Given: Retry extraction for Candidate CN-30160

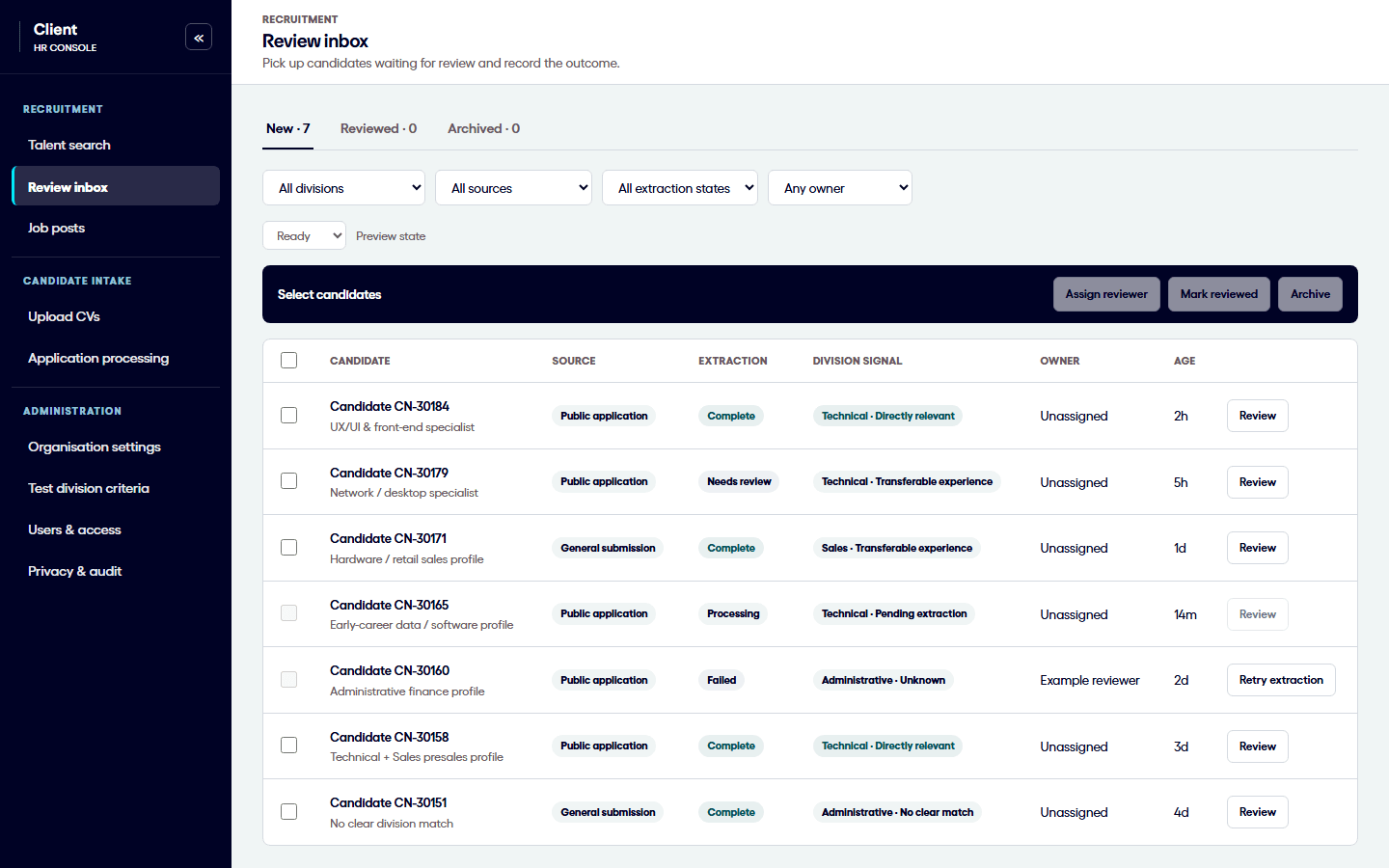Looking at the screenshot, I should (x=1281, y=680).
